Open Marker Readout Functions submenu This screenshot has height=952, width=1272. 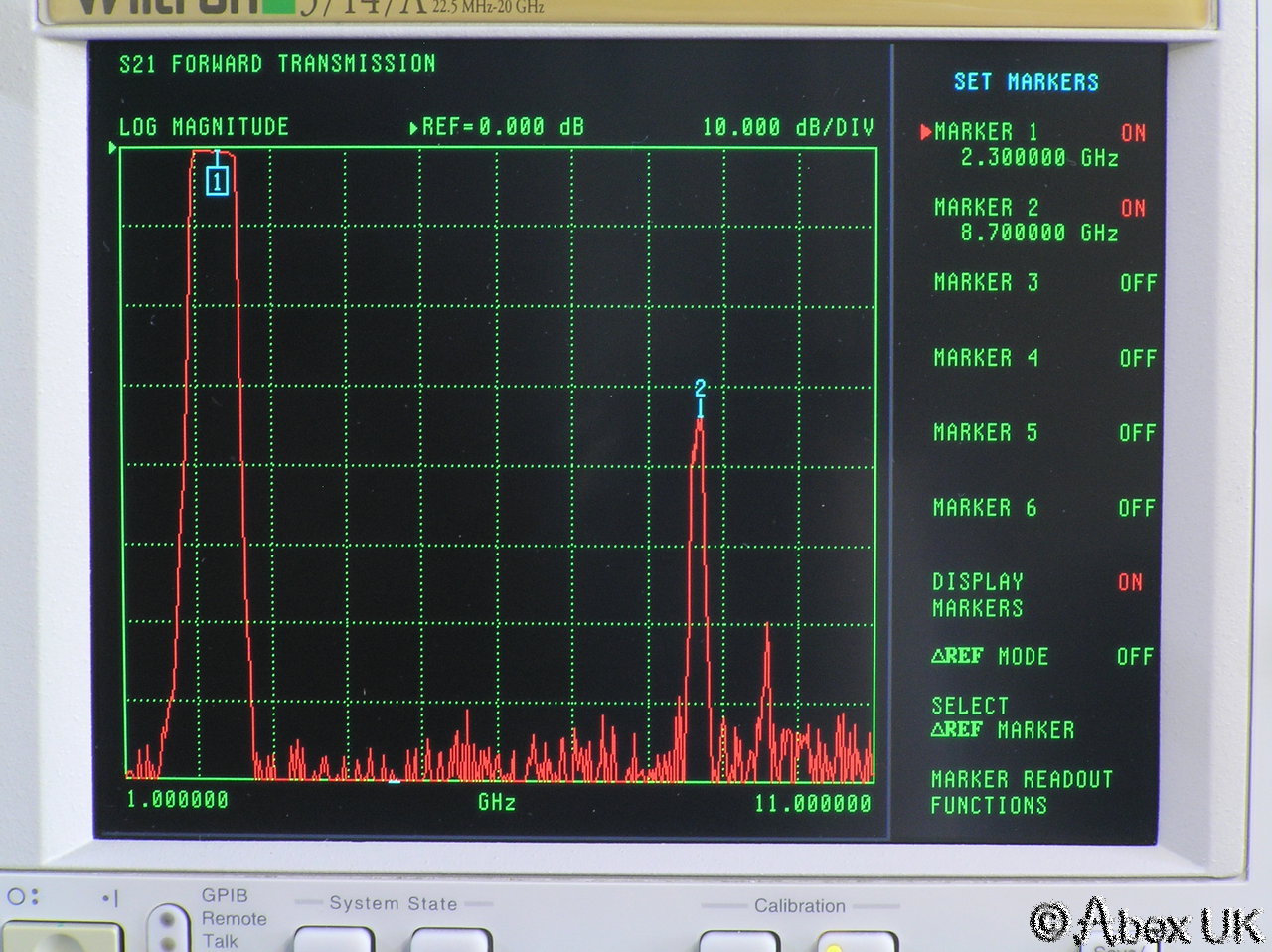pos(1021,792)
